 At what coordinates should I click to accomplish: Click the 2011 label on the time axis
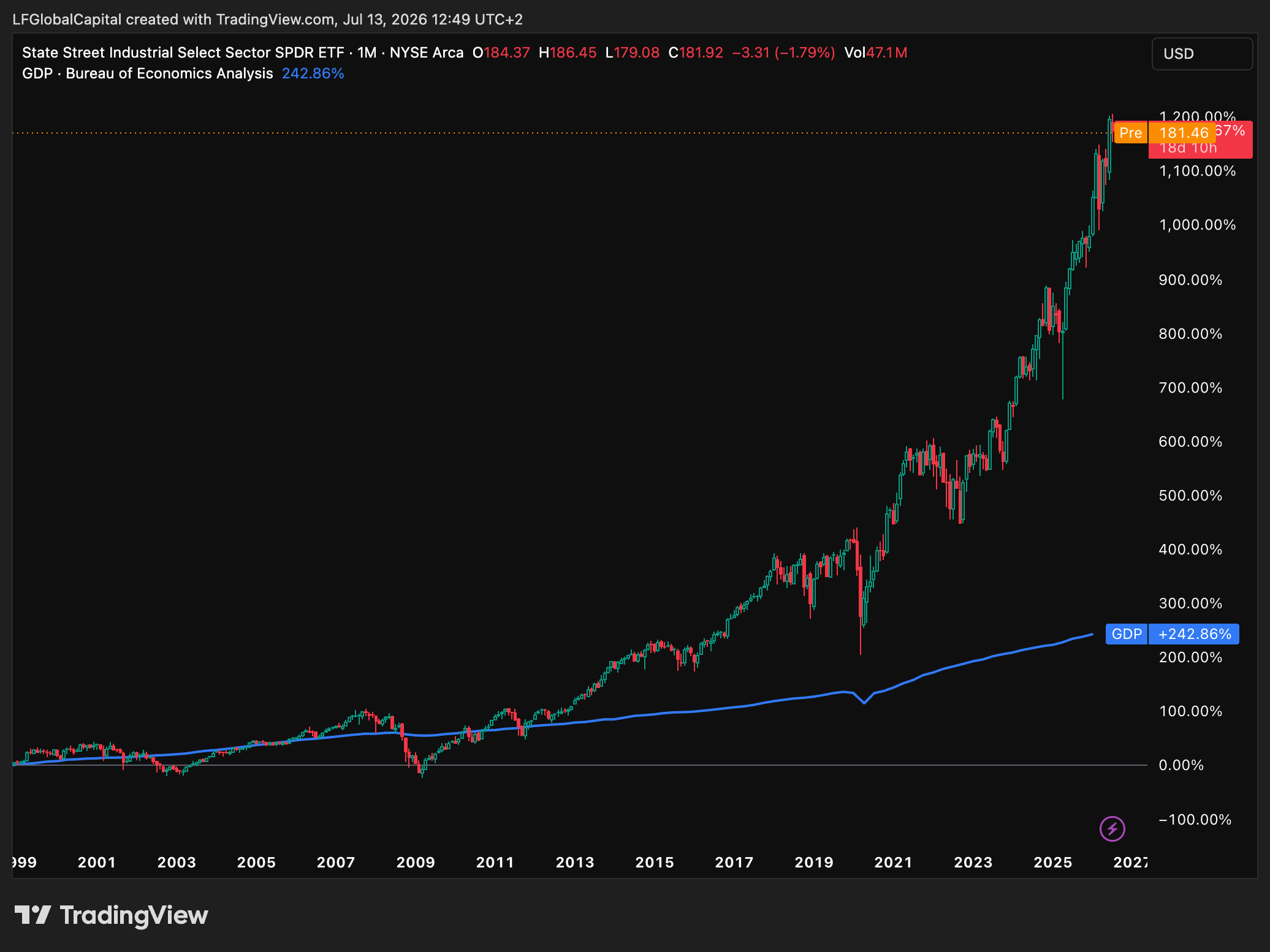click(x=495, y=863)
